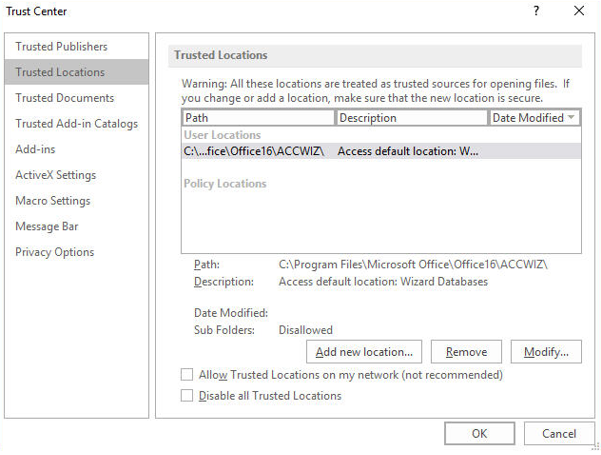Switch to the Add-ins section
This screenshot has width=601, height=455.
34,149
